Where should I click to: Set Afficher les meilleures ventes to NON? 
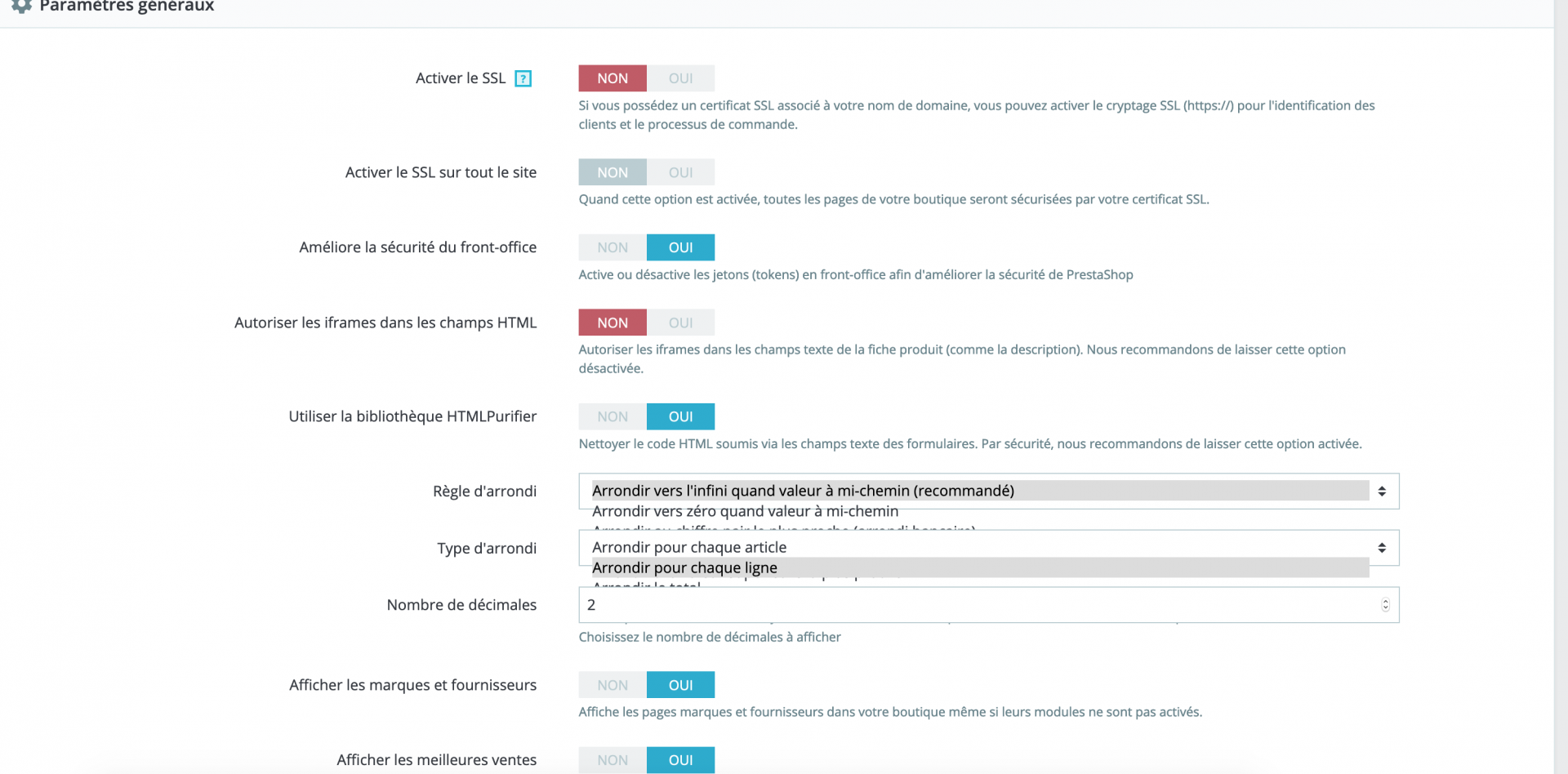click(612, 760)
